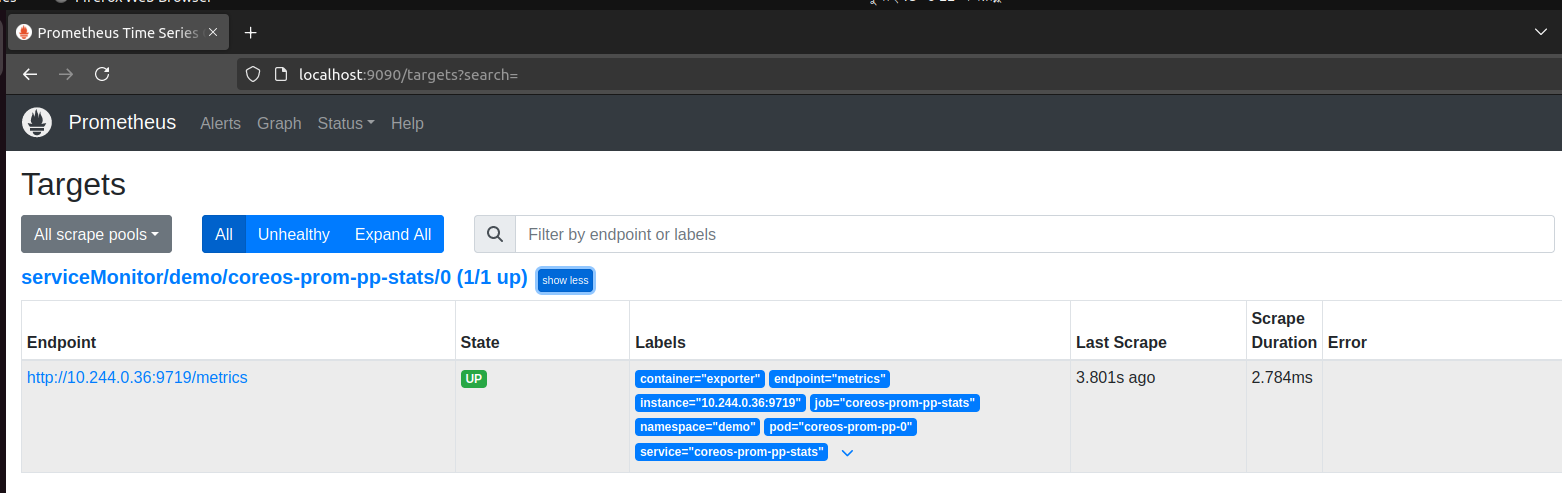Click the Filter by endpoint or labels field
This screenshot has width=1562, height=493.
pos(1034,234)
